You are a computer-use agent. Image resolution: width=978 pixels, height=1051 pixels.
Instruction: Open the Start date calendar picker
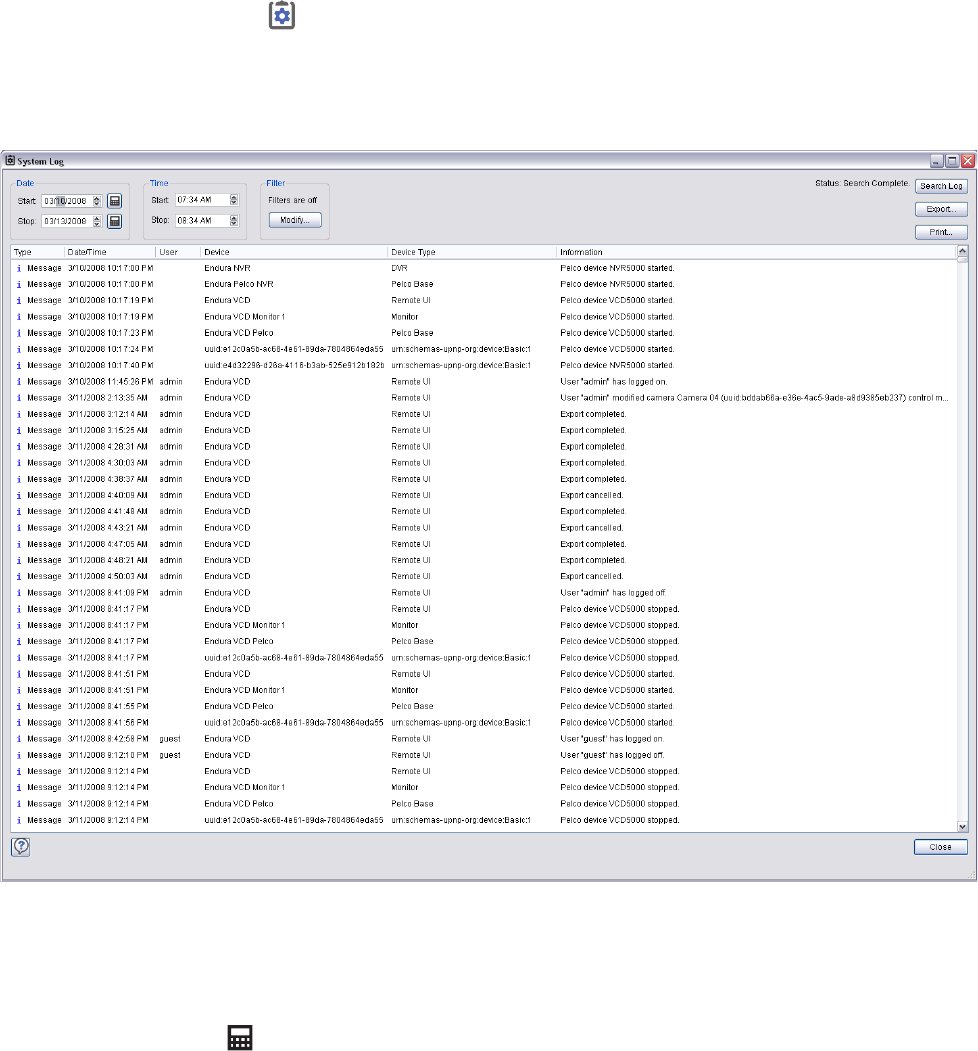point(115,201)
